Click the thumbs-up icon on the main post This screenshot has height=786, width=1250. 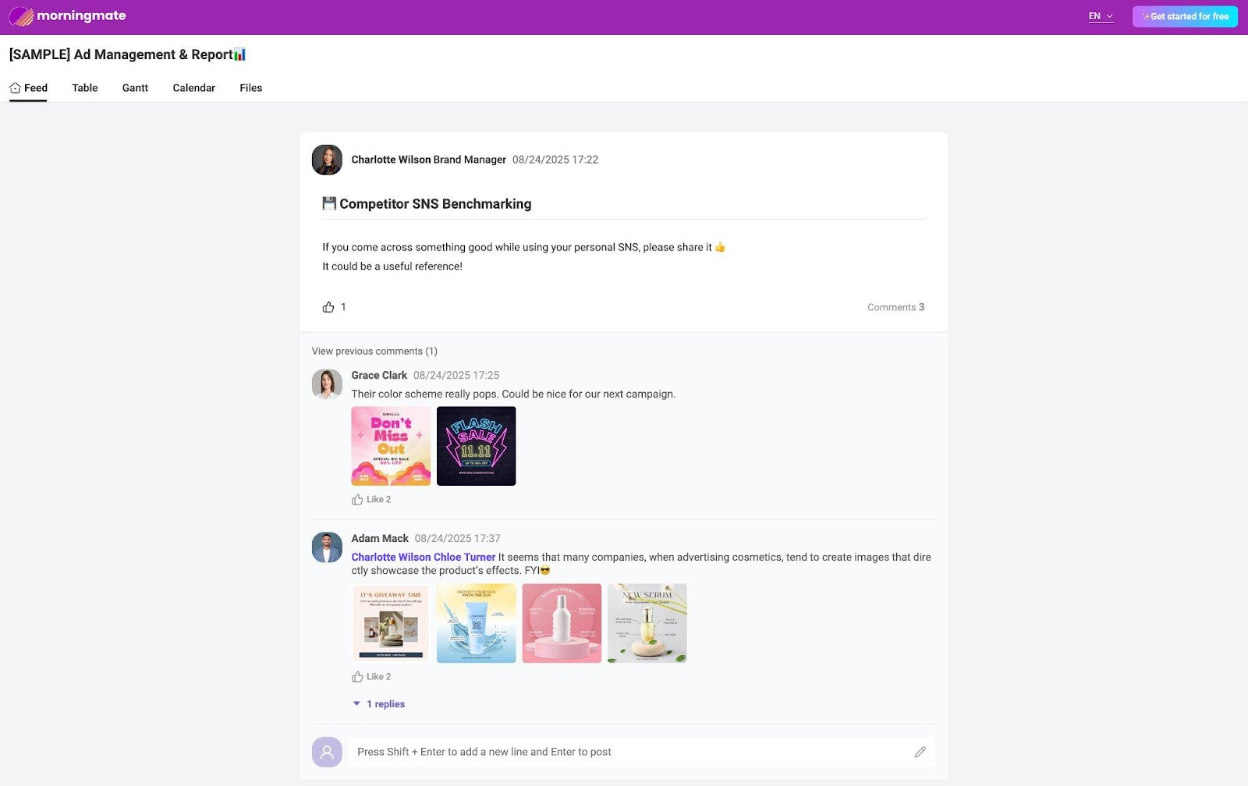[327, 306]
